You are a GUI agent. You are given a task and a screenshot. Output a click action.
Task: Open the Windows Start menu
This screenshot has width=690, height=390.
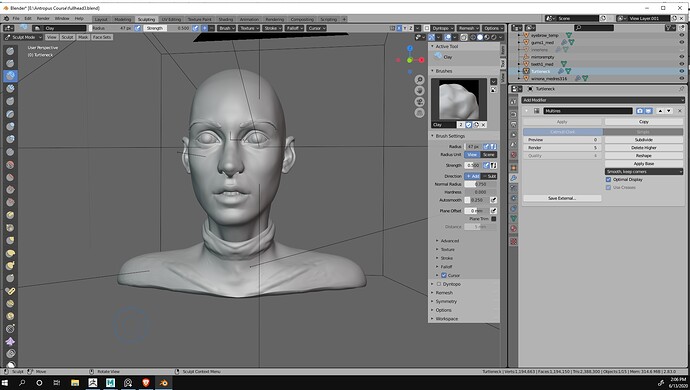[6, 383]
